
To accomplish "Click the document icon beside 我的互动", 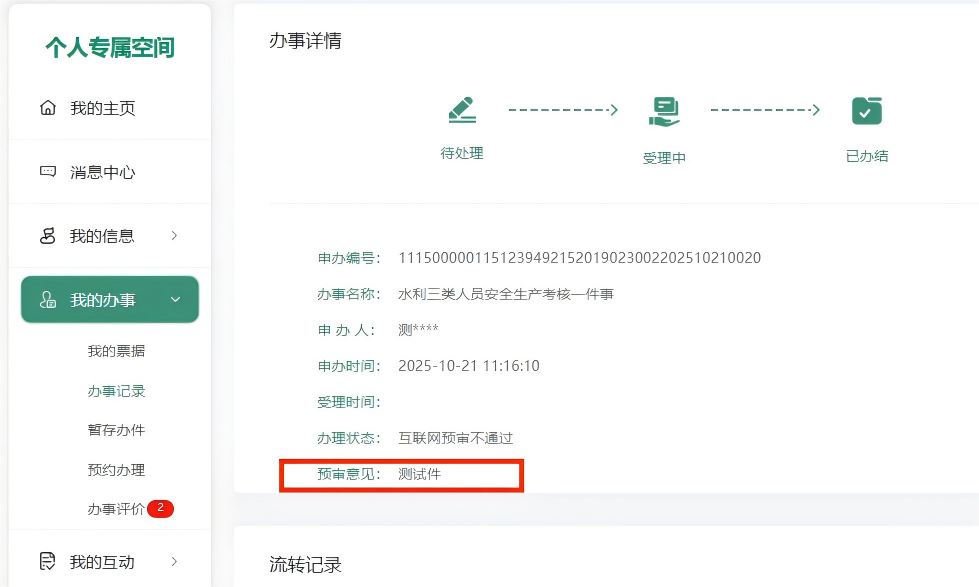I will point(47,562).
